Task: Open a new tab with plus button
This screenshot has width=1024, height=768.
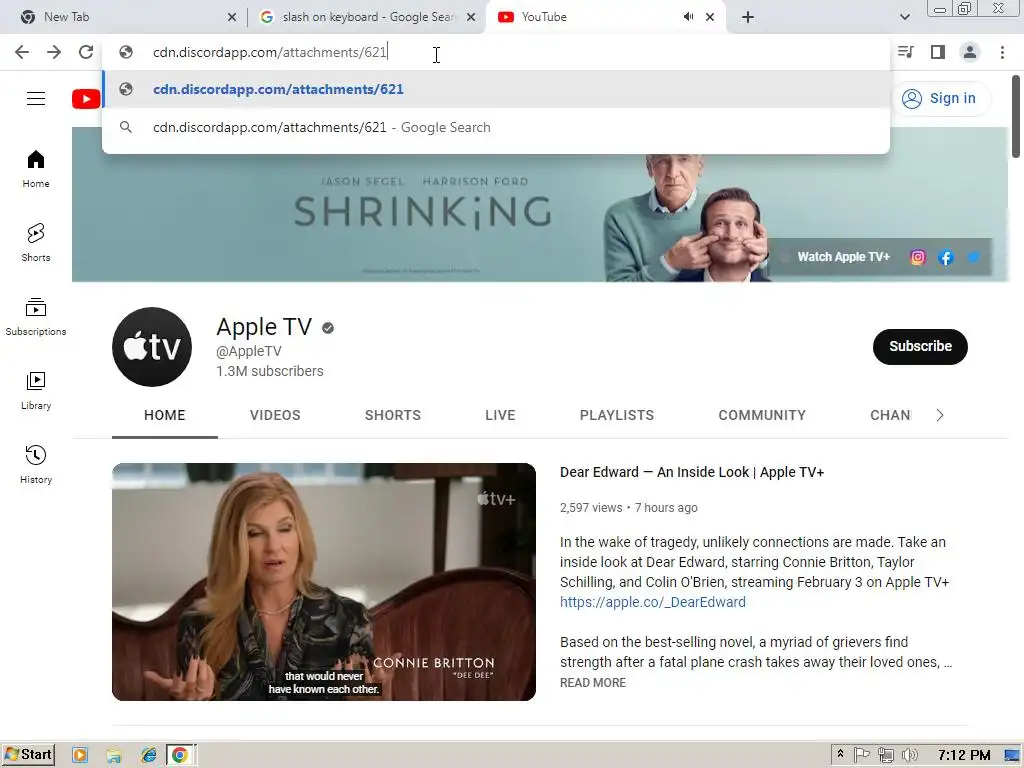Action: pos(748,17)
